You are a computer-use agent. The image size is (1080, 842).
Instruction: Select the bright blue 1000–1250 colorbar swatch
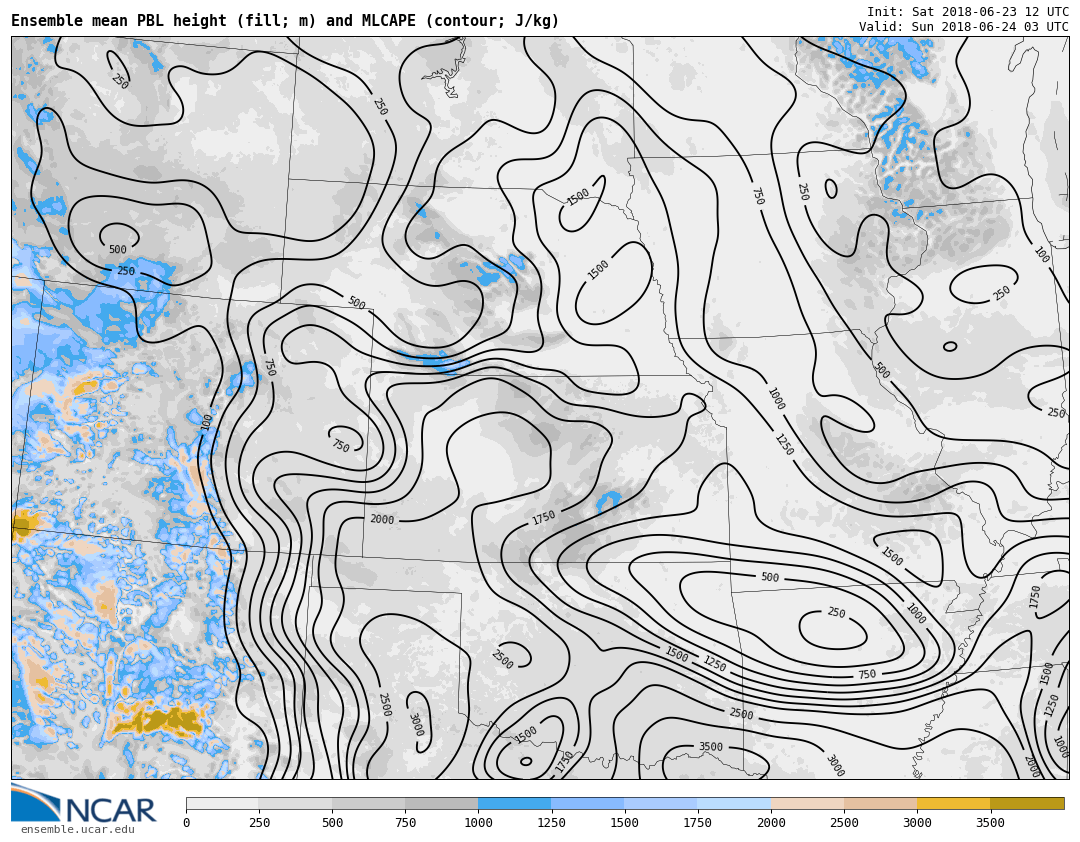point(514,803)
